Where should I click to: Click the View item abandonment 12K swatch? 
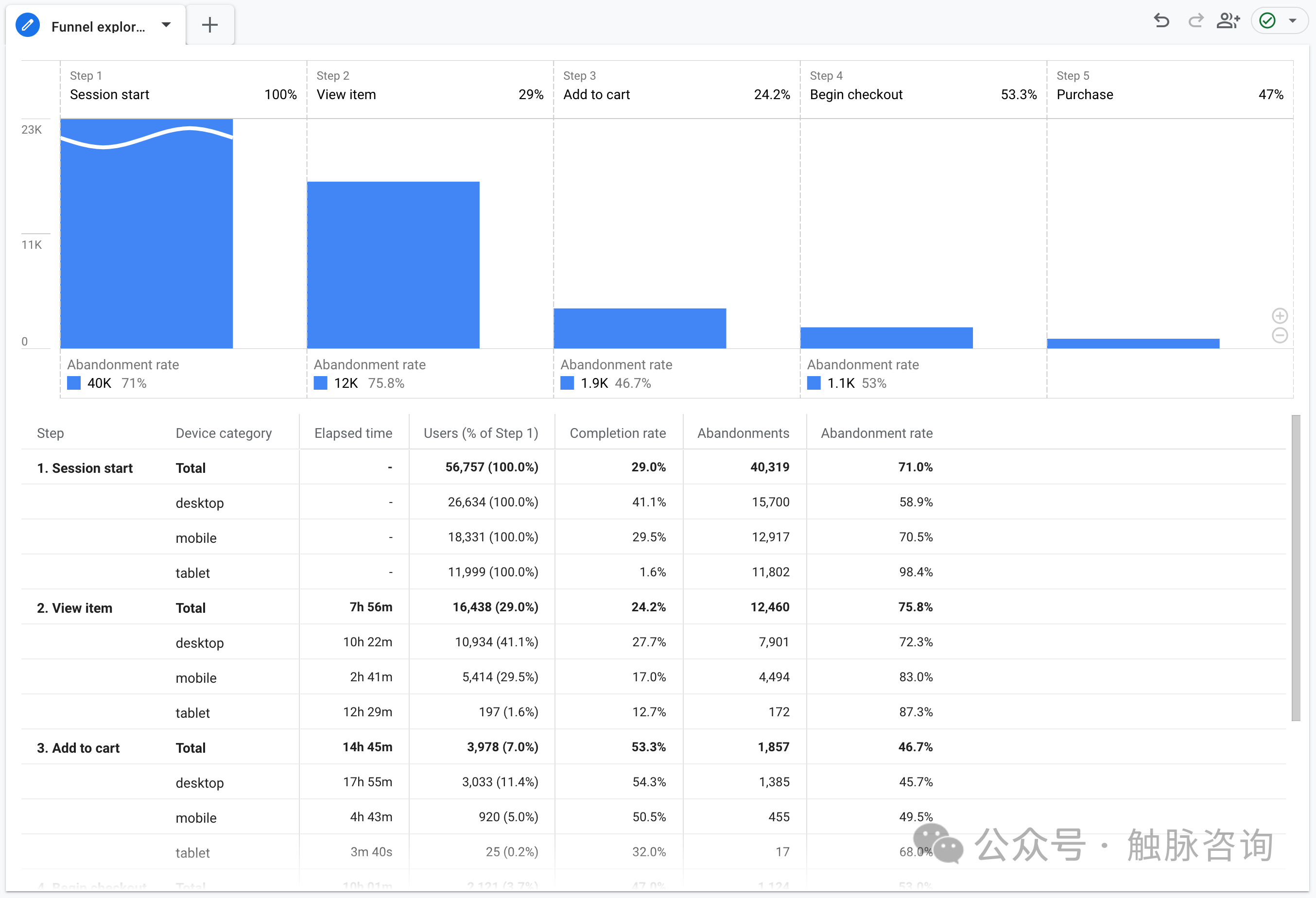point(321,383)
